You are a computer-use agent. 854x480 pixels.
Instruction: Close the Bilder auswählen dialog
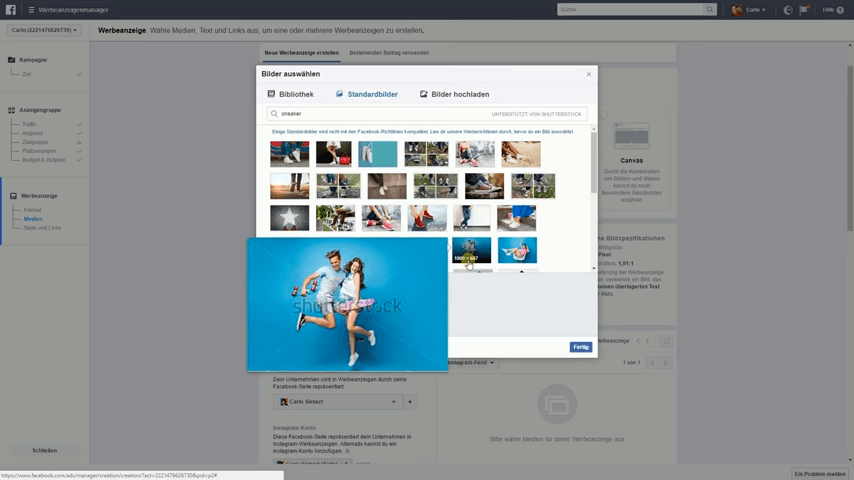(588, 74)
